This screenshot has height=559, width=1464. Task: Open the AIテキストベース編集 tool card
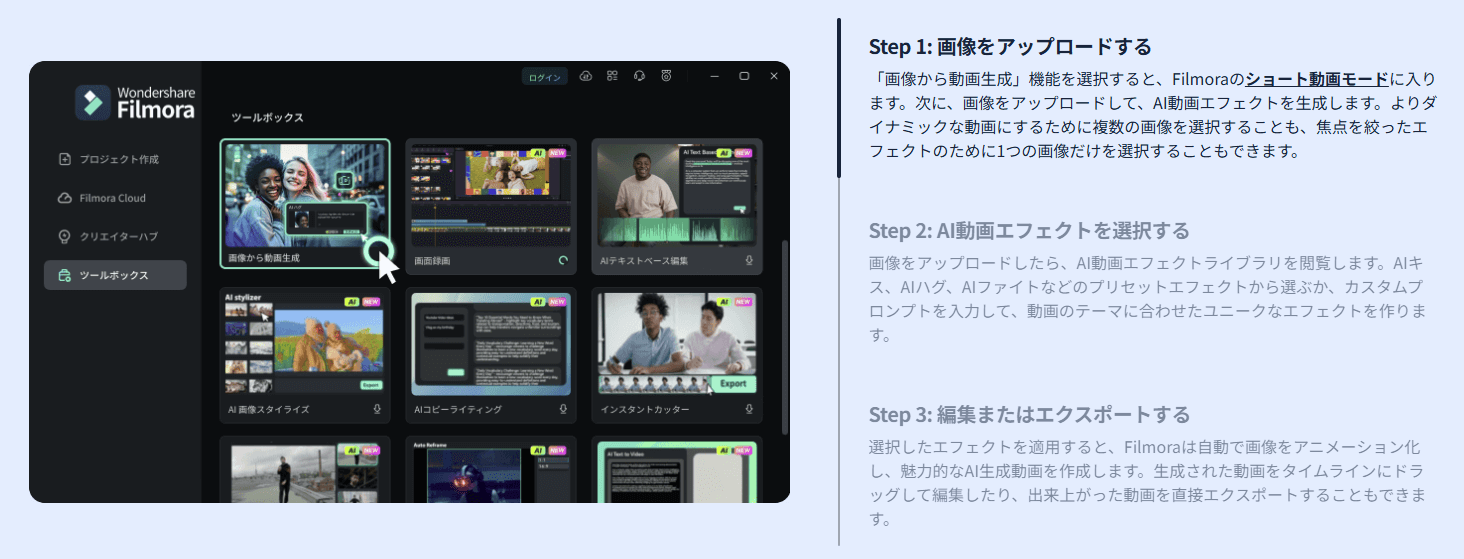point(677,206)
